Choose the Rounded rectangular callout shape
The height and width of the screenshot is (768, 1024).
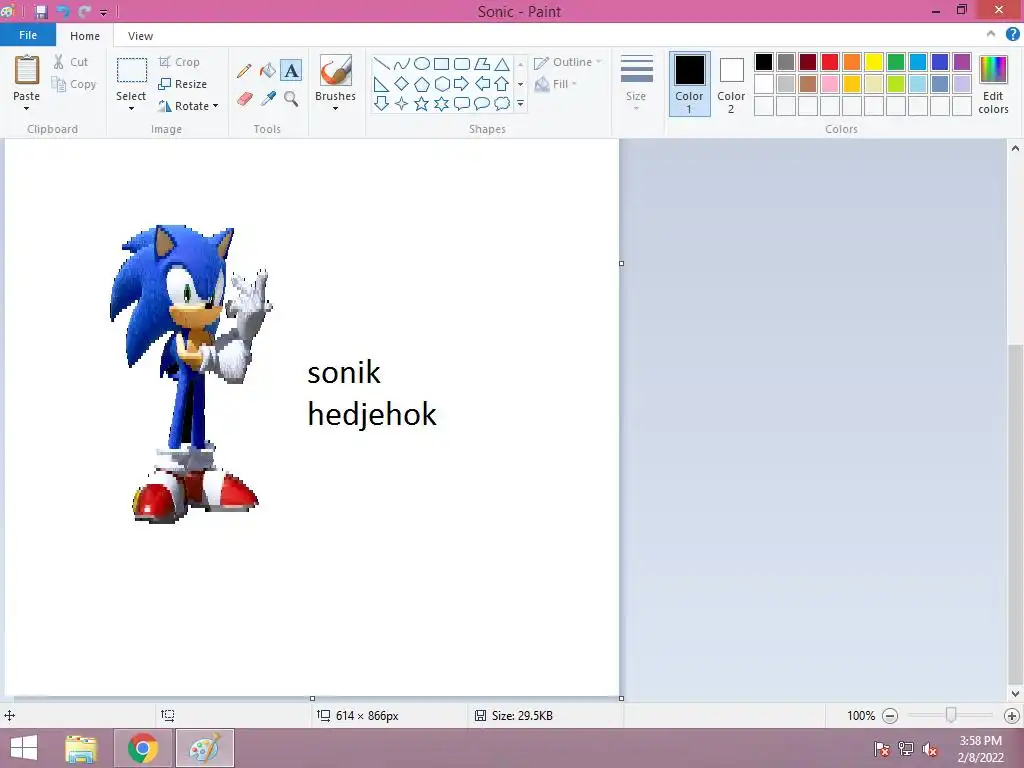coord(462,103)
